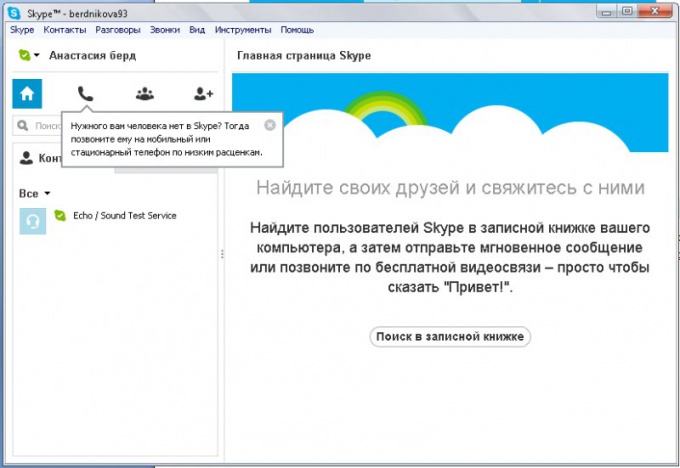The height and width of the screenshot is (468, 680).
Task: Minimize the Skype window
Action: point(607,12)
